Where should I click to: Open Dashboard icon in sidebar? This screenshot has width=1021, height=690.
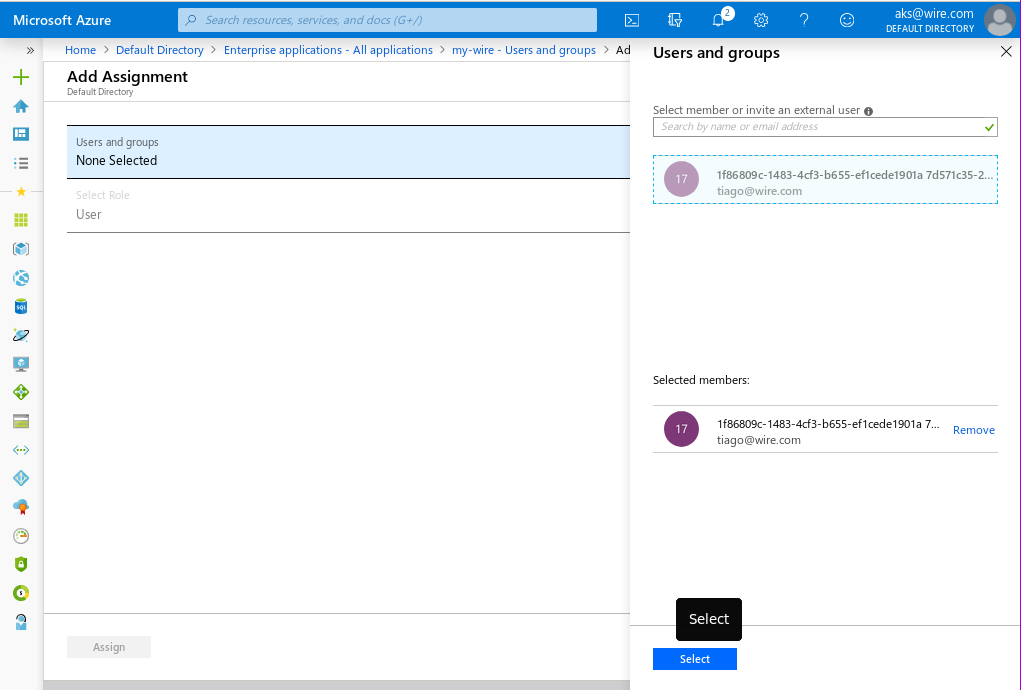point(21,134)
